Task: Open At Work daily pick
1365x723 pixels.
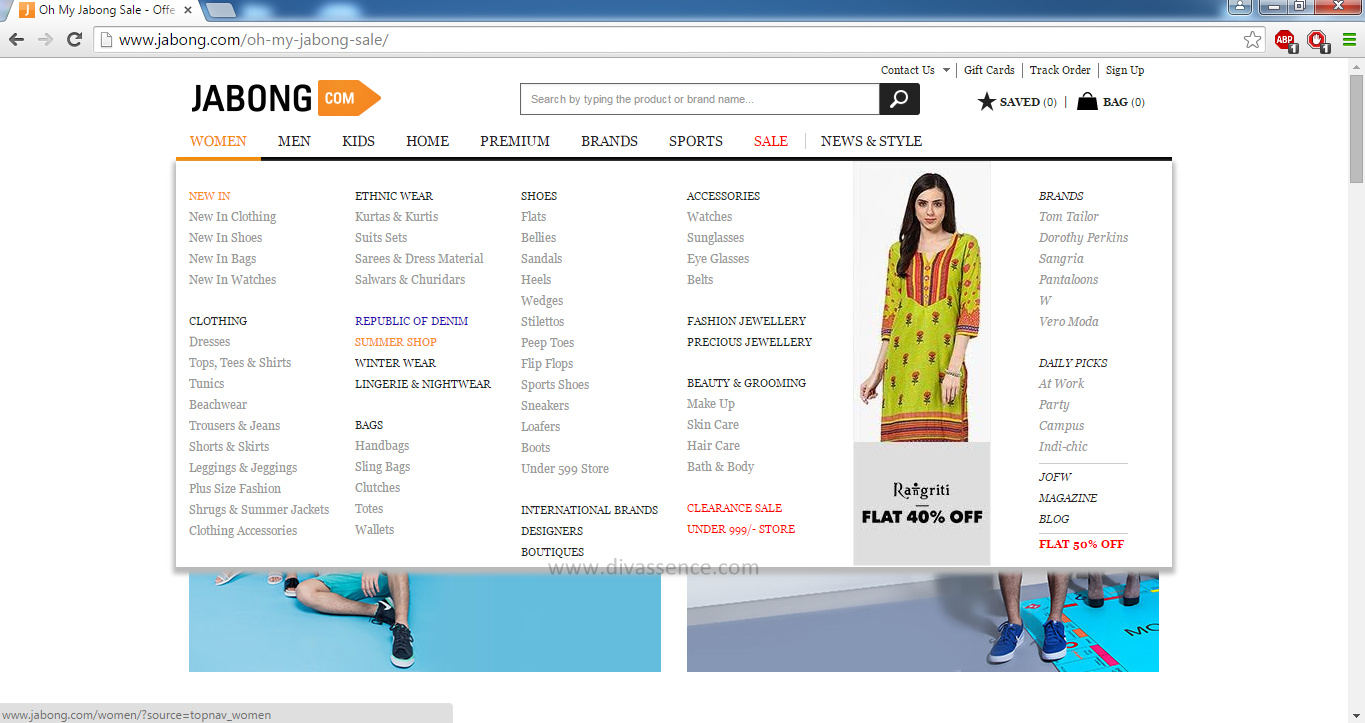Action: [x=1061, y=384]
